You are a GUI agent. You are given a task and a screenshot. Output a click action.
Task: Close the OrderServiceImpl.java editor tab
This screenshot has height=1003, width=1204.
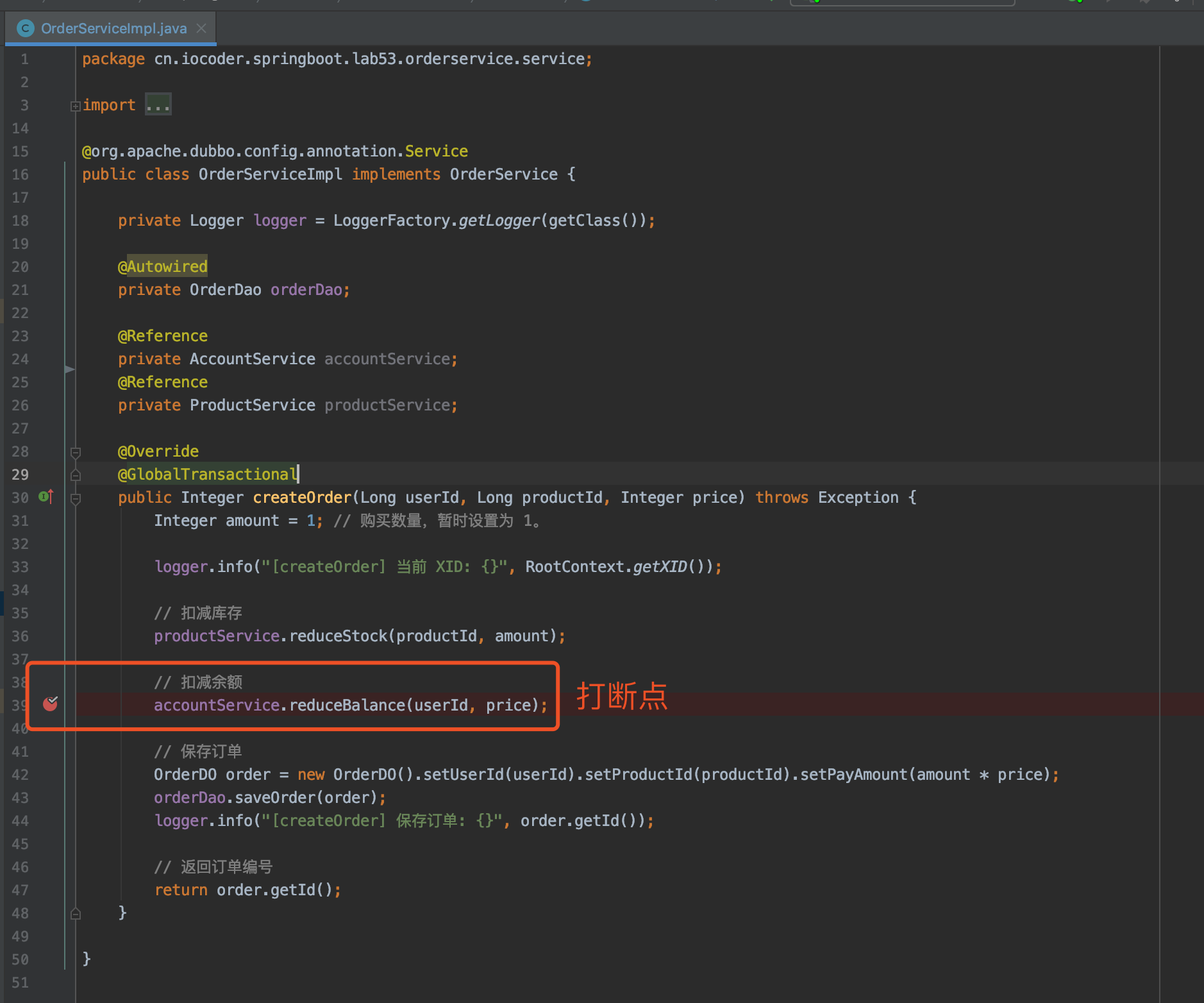[x=201, y=28]
